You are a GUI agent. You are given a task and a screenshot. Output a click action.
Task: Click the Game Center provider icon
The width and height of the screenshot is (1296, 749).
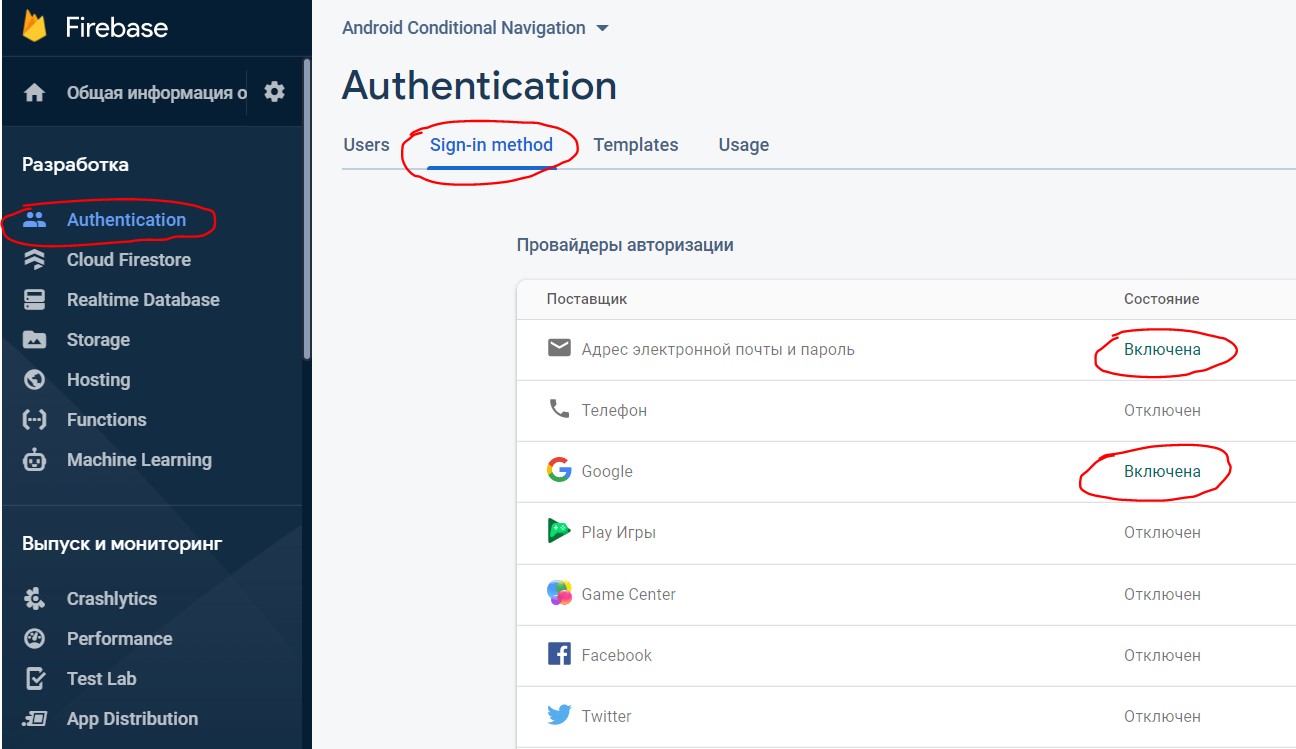click(559, 593)
